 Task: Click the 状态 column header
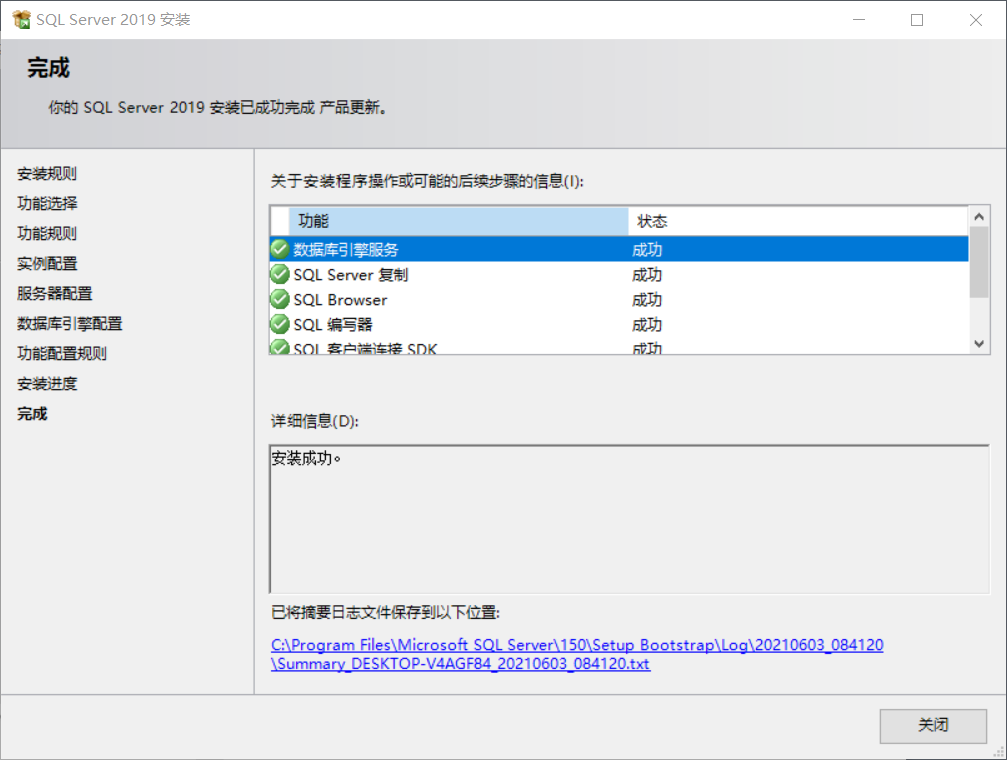(x=798, y=221)
